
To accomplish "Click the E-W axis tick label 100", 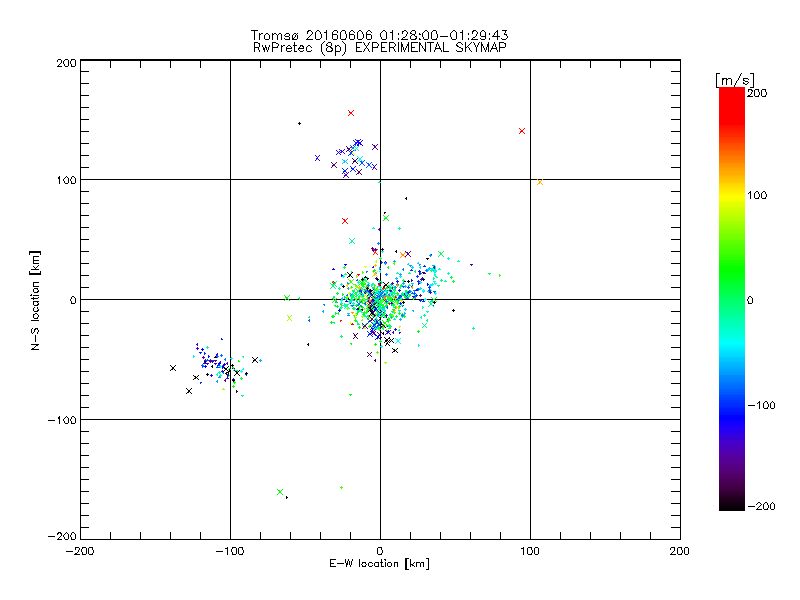I will [x=530, y=551].
